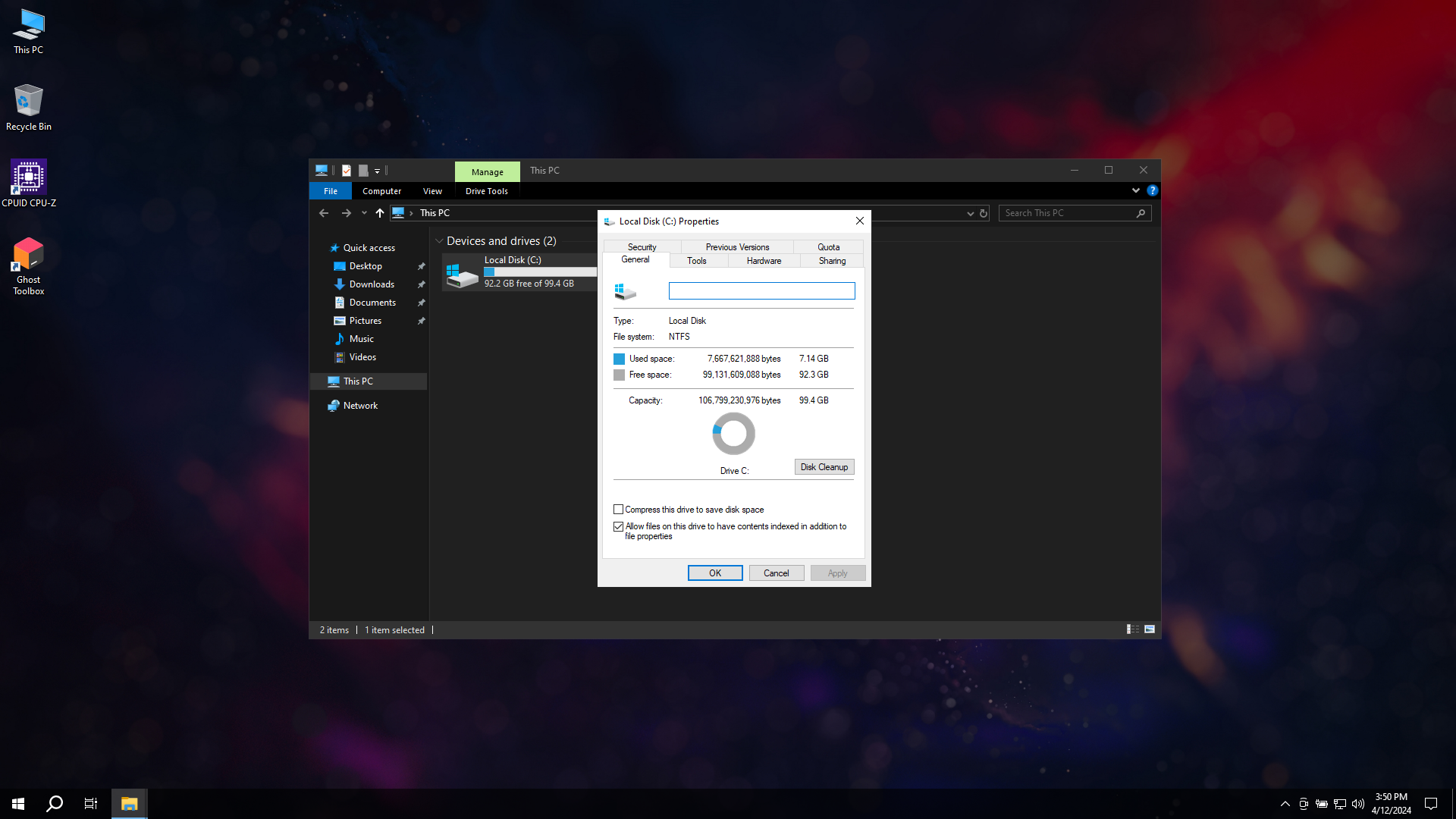
Task: Open the recent locations dropdown arrow
Action: (x=364, y=214)
